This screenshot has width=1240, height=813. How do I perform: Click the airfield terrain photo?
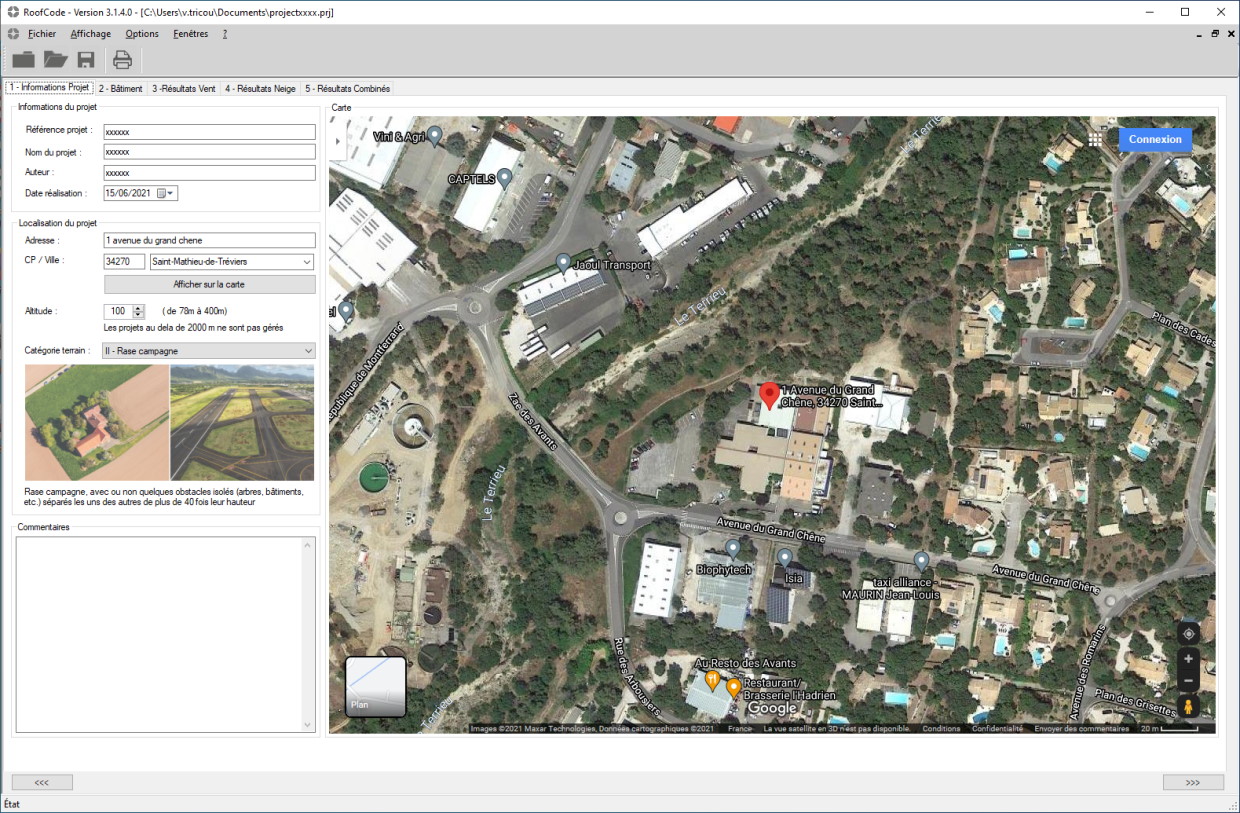(x=242, y=423)
